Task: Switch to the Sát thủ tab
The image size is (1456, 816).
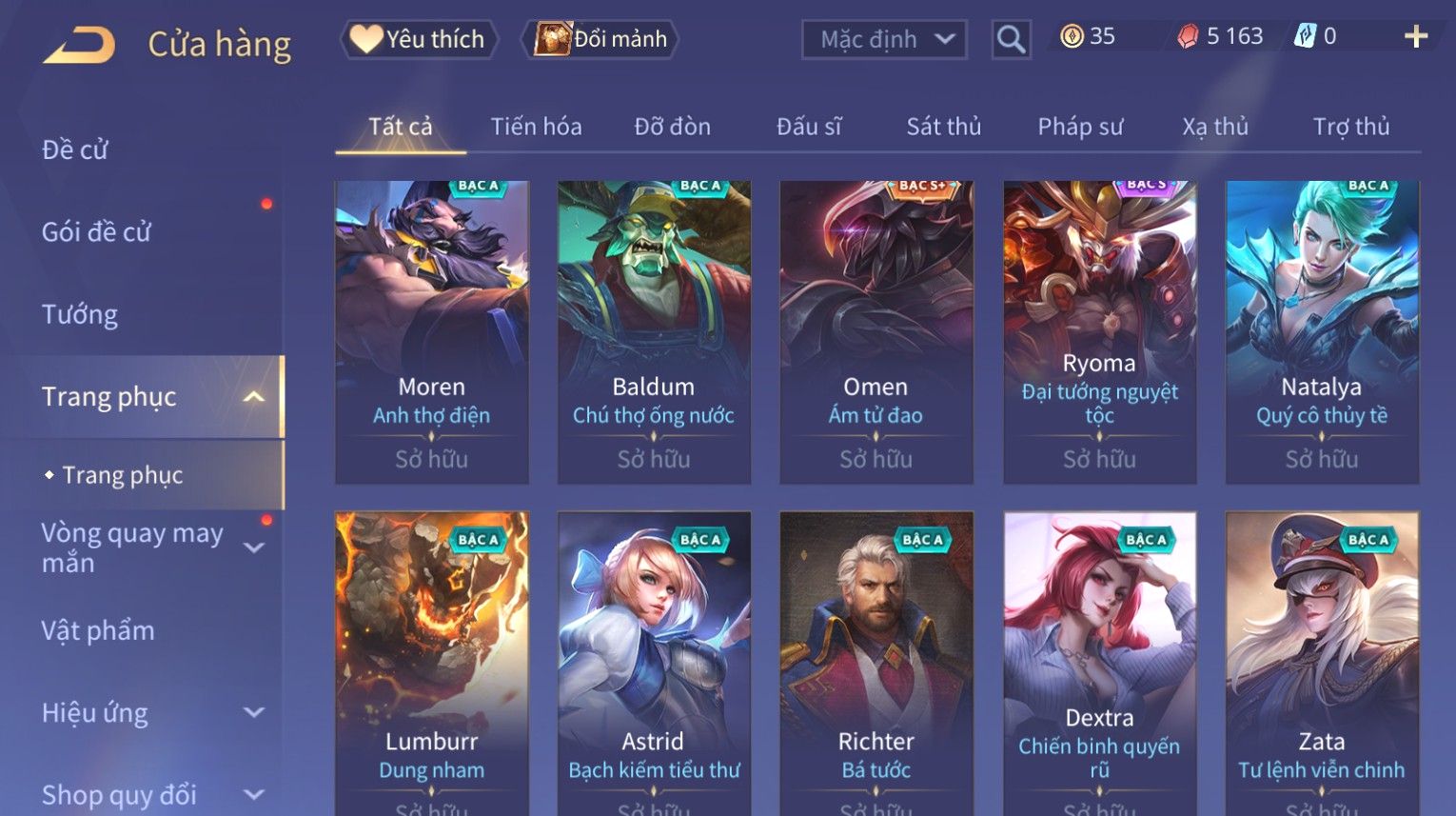Action: pyautogui.click(x=943, y=127)
